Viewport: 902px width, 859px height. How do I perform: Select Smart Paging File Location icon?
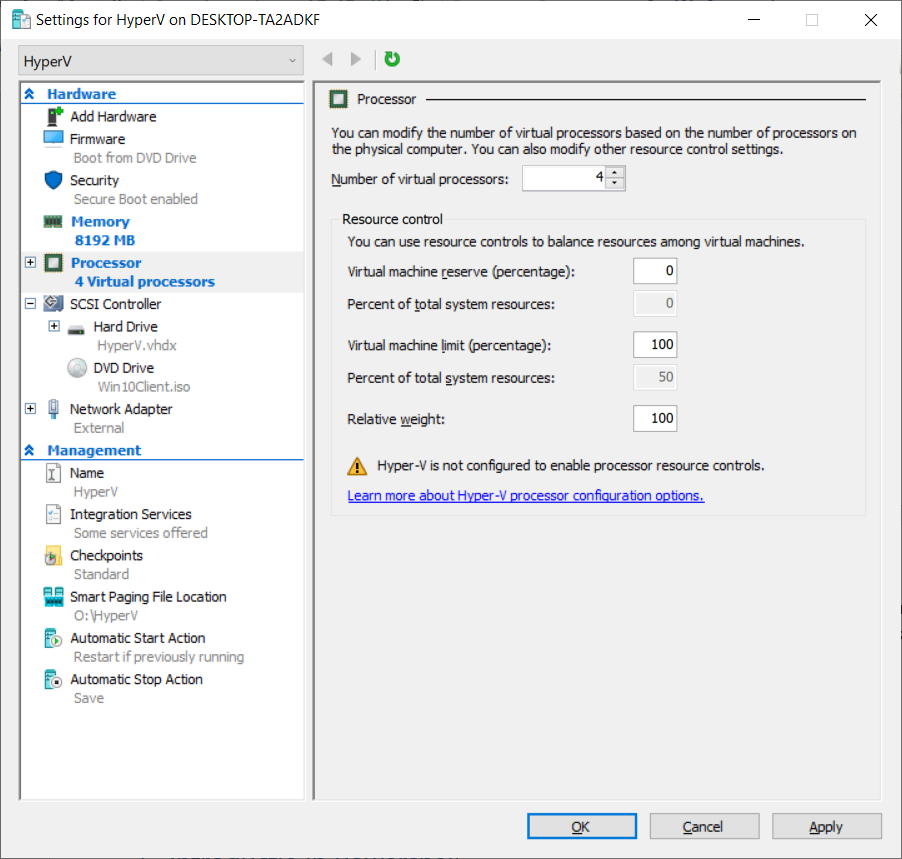(x=54, y=597)
